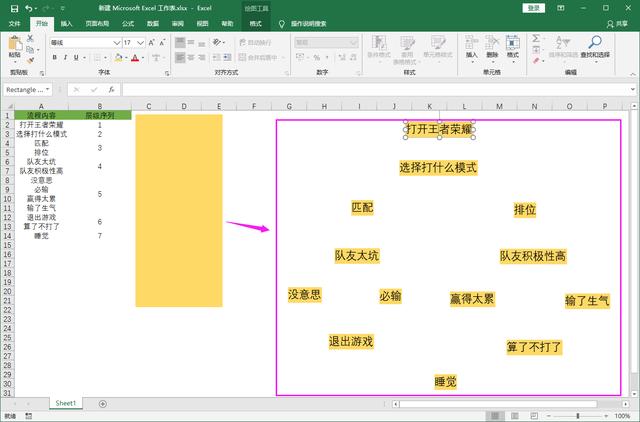This screenshot has height=422, width=640.
Task: Open the Font settings dialog launcher
Action: (x=167, y=73)
